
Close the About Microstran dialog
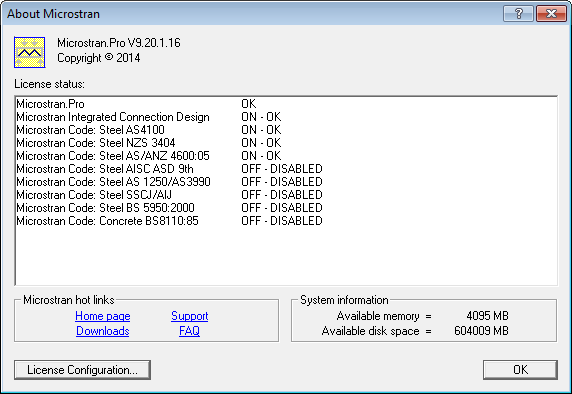(x=551, y=14)
